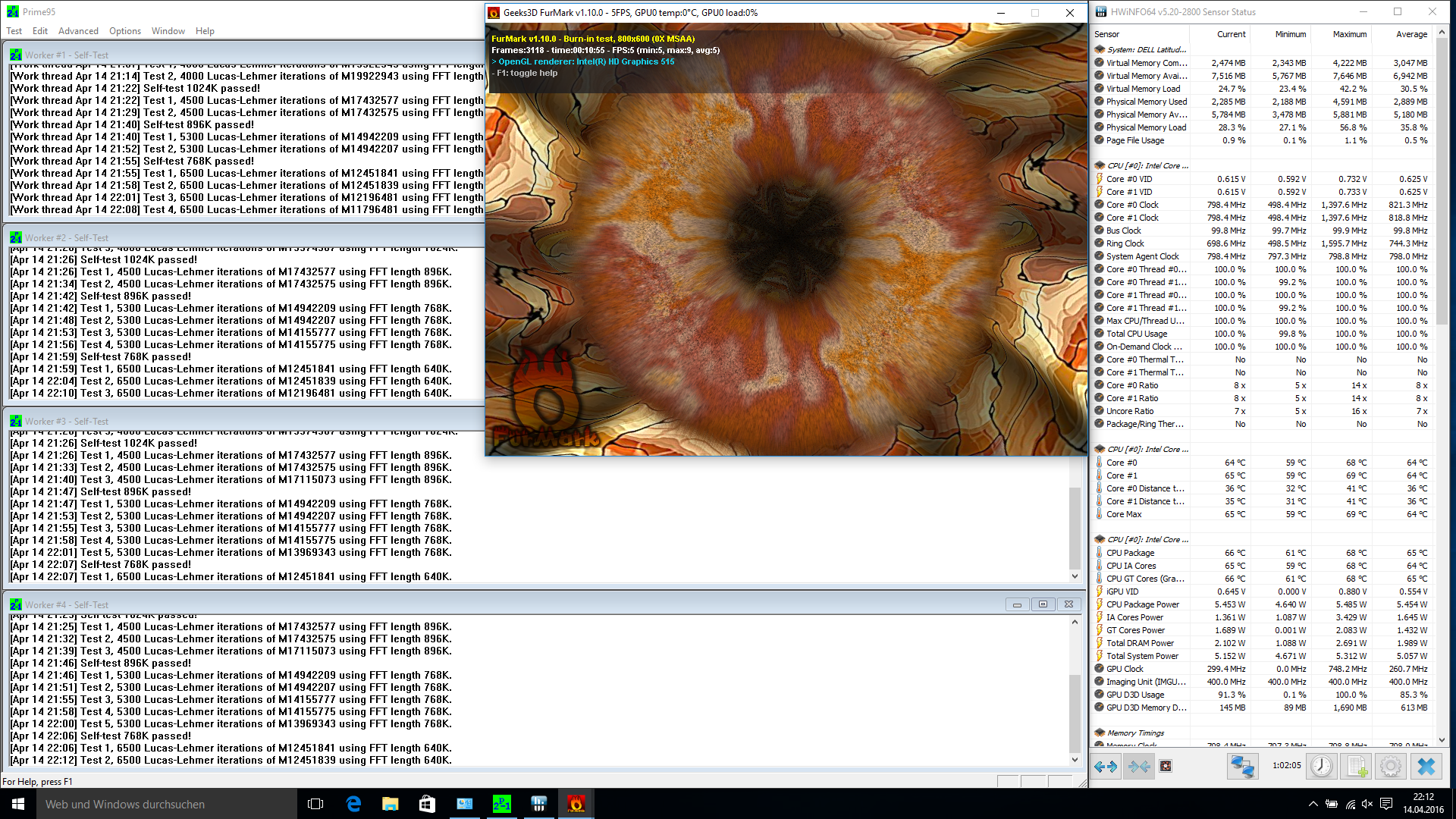
Task: Select the CPU Package Power row
Action: click(1262, 604)
